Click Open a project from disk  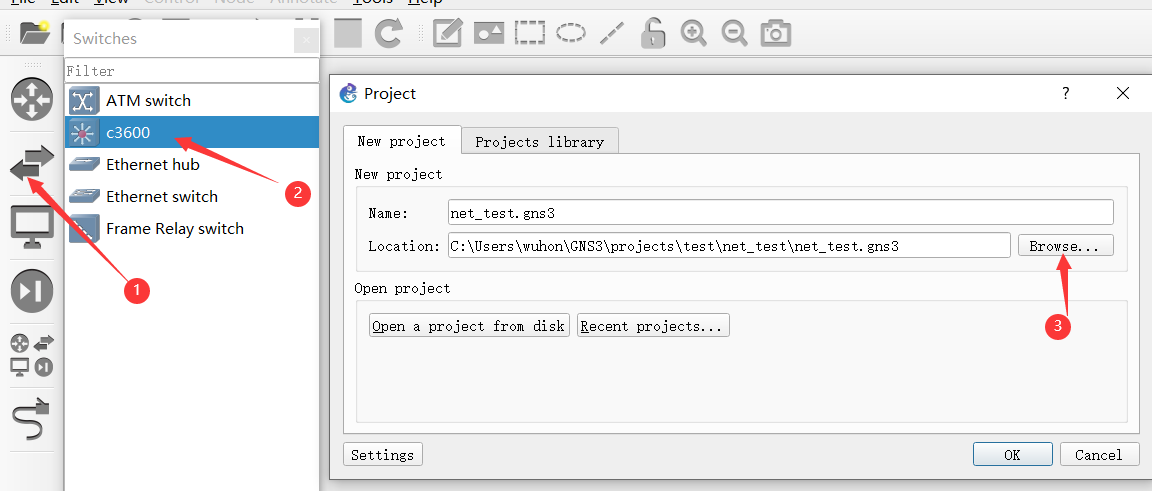(469, 326)
